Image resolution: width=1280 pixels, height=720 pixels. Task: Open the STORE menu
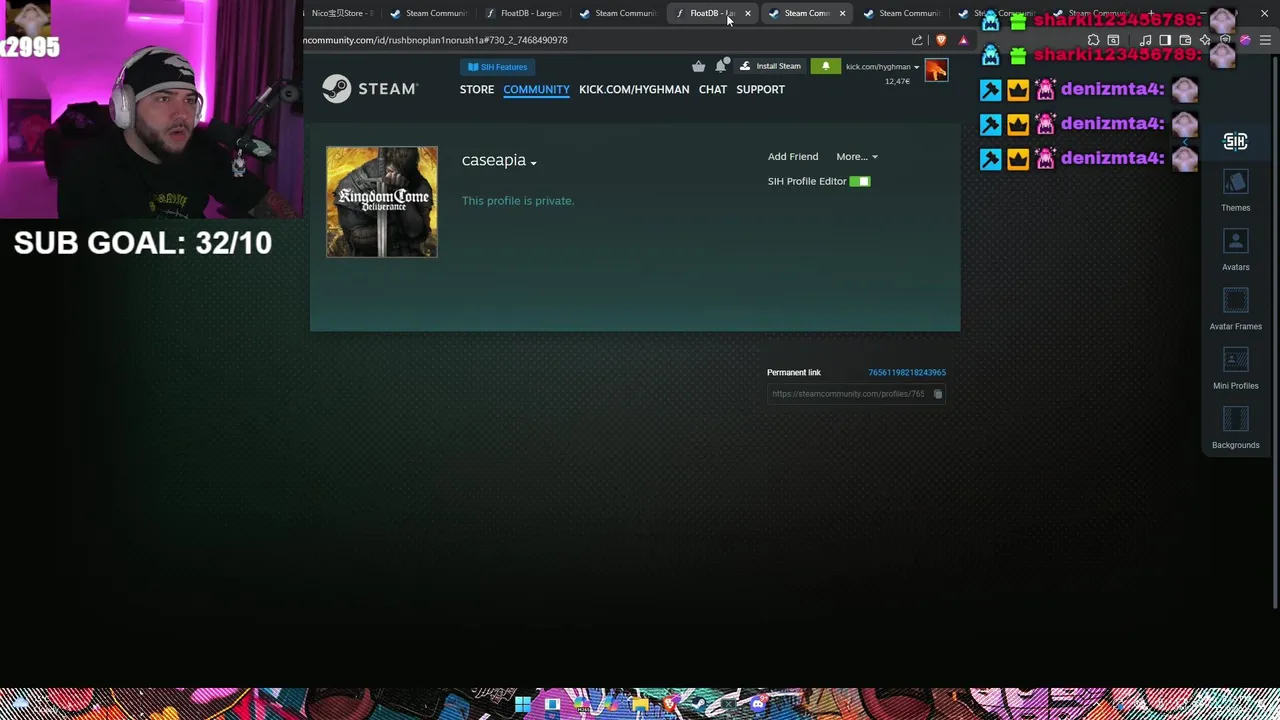tap(477, 89)
